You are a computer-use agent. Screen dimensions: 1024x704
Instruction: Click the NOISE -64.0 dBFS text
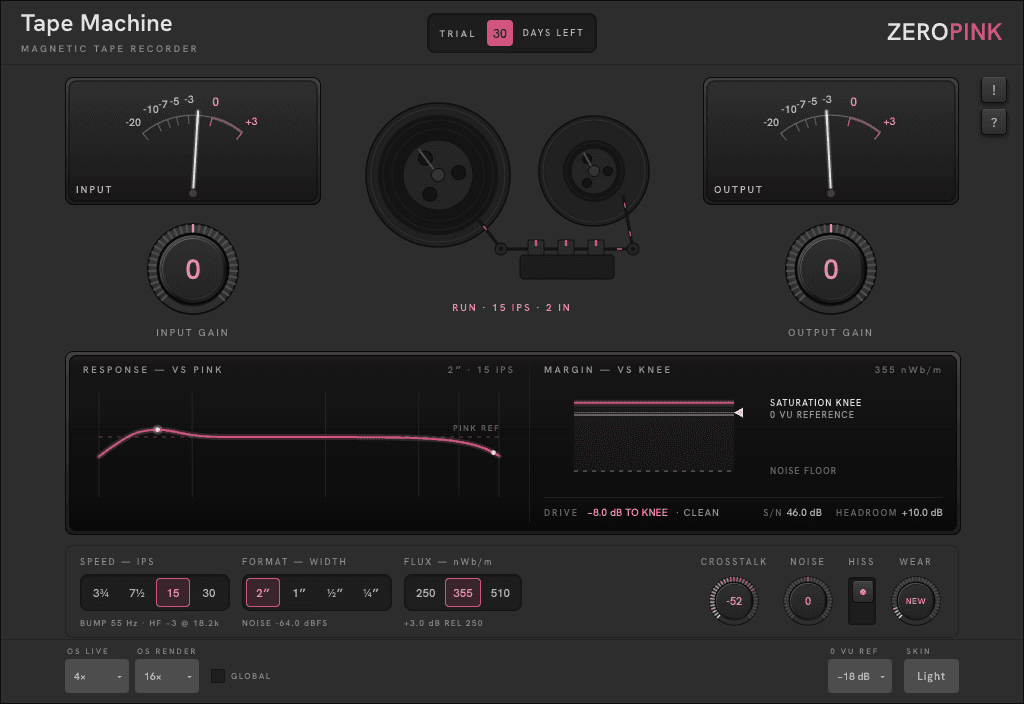tap(285, 623)
